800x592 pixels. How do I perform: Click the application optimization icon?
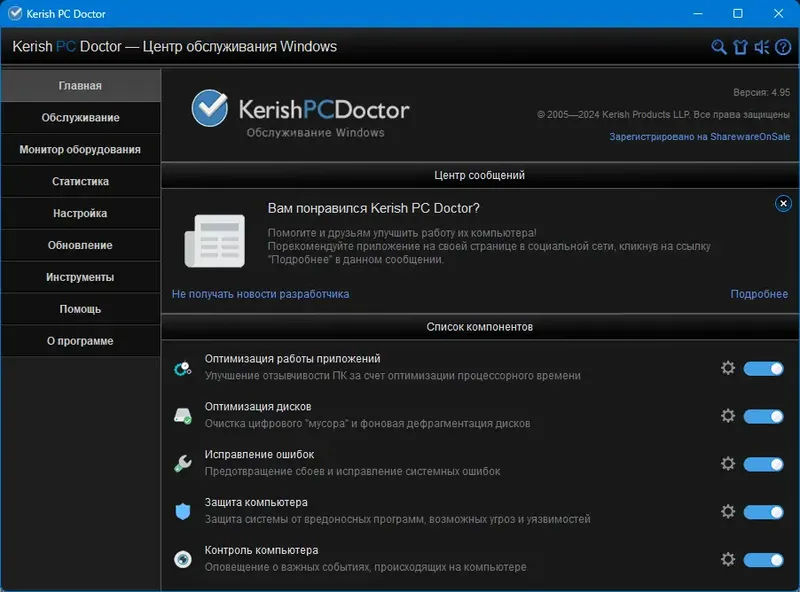click(x=182, y=368)
